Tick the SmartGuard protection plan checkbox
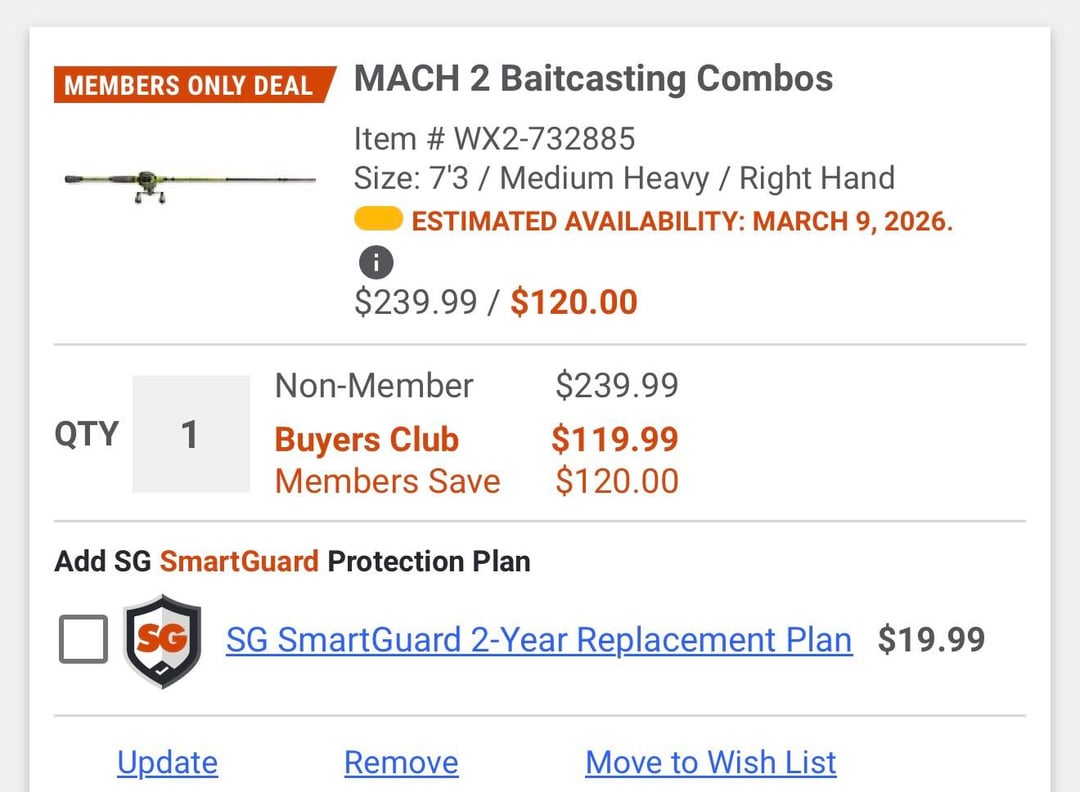The image size is (1080, 792). pos(83,640)
